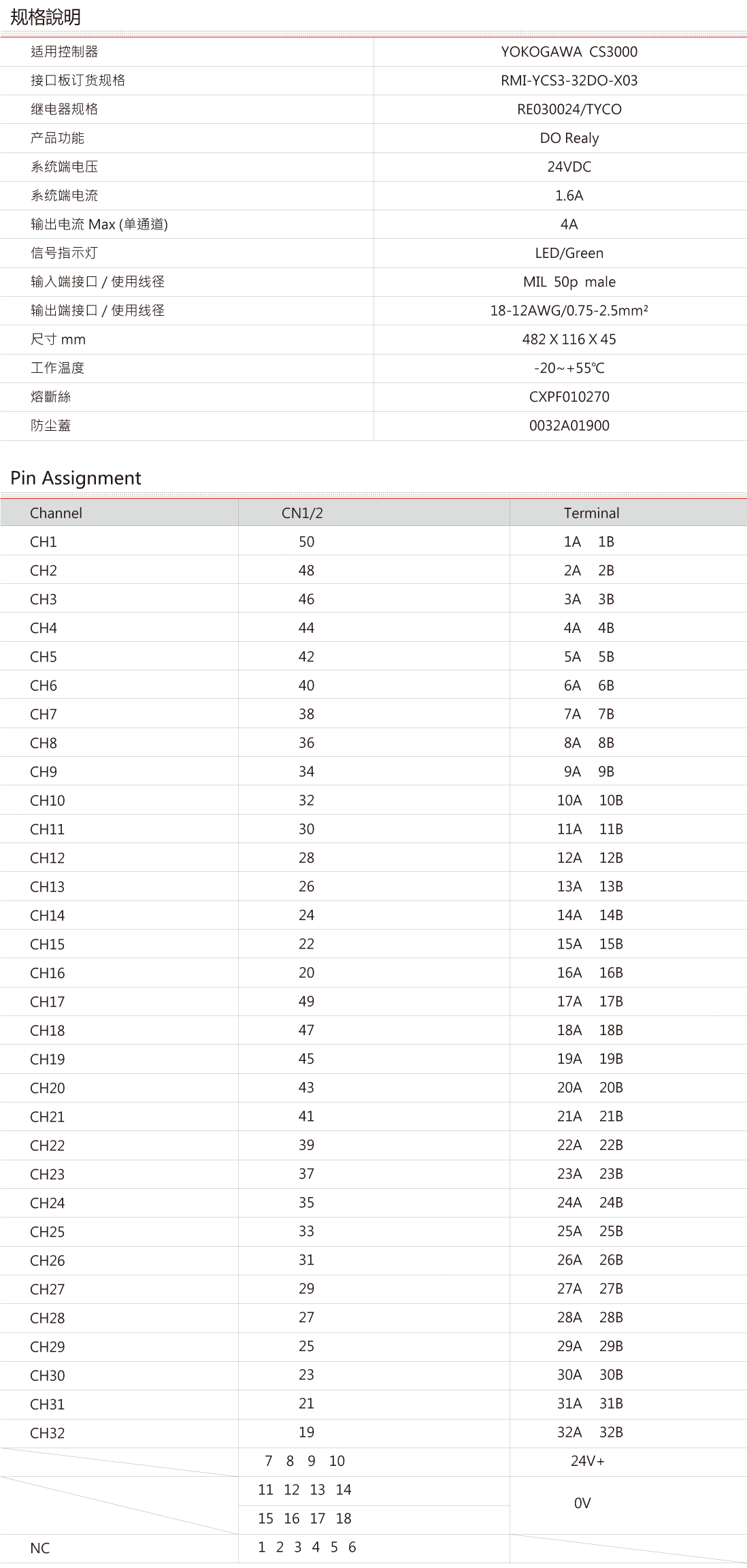Click the 0V terminal cell
This screenshot has height=1568, width=747.
[582, 1503]
